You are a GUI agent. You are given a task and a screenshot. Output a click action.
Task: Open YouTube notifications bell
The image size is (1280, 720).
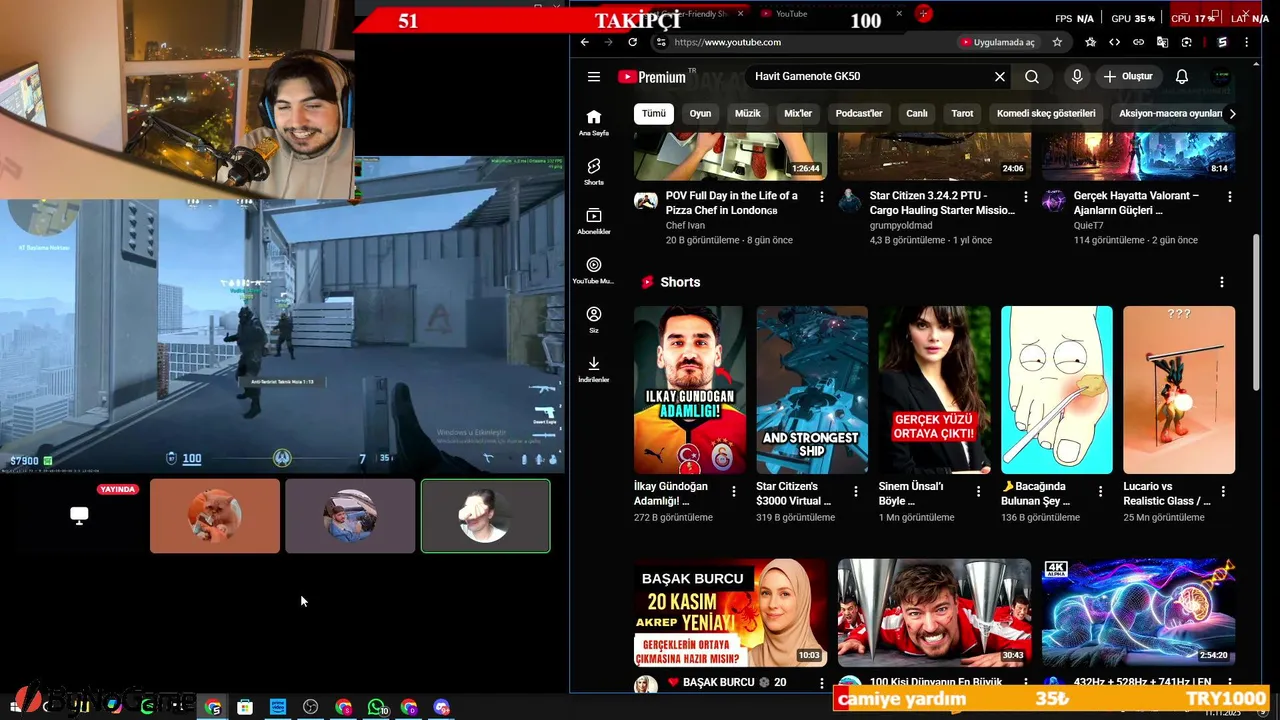click(1182, 77)
